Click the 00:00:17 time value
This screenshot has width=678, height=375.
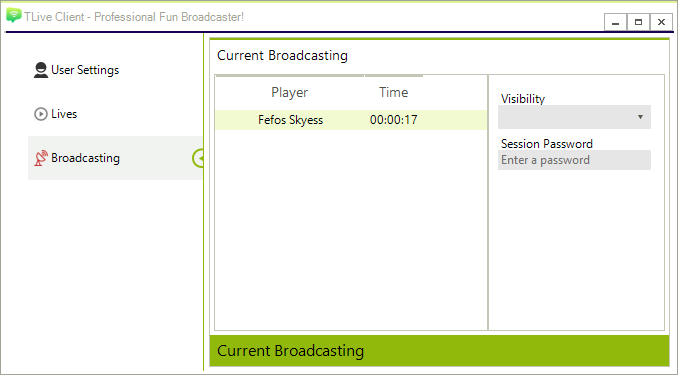tap(393, 120)
